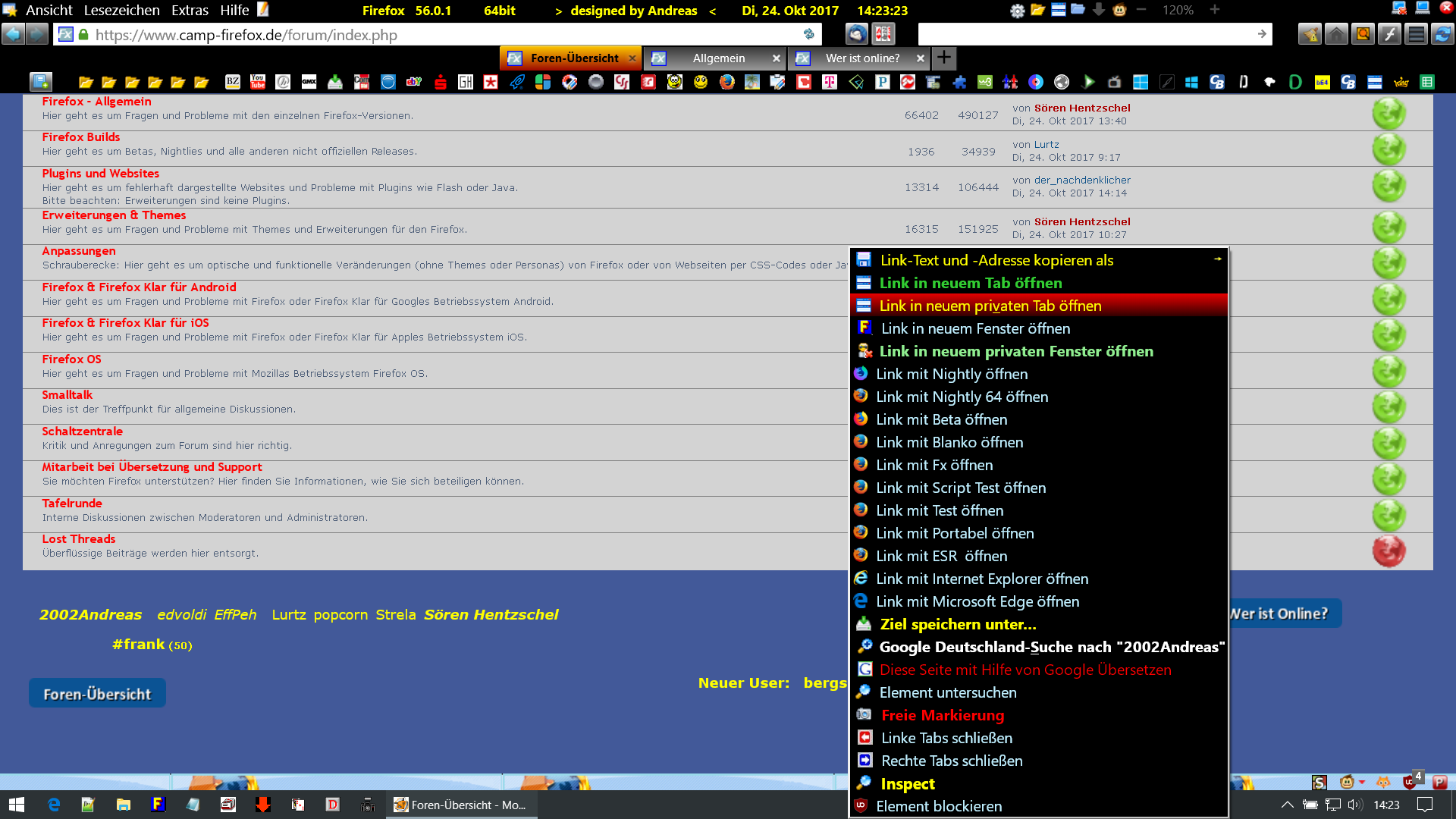Click the home button in navigation toolbar
The height and width of the screenshot is (819, 1456).
pyautogui.click(x=1336, y=35)
